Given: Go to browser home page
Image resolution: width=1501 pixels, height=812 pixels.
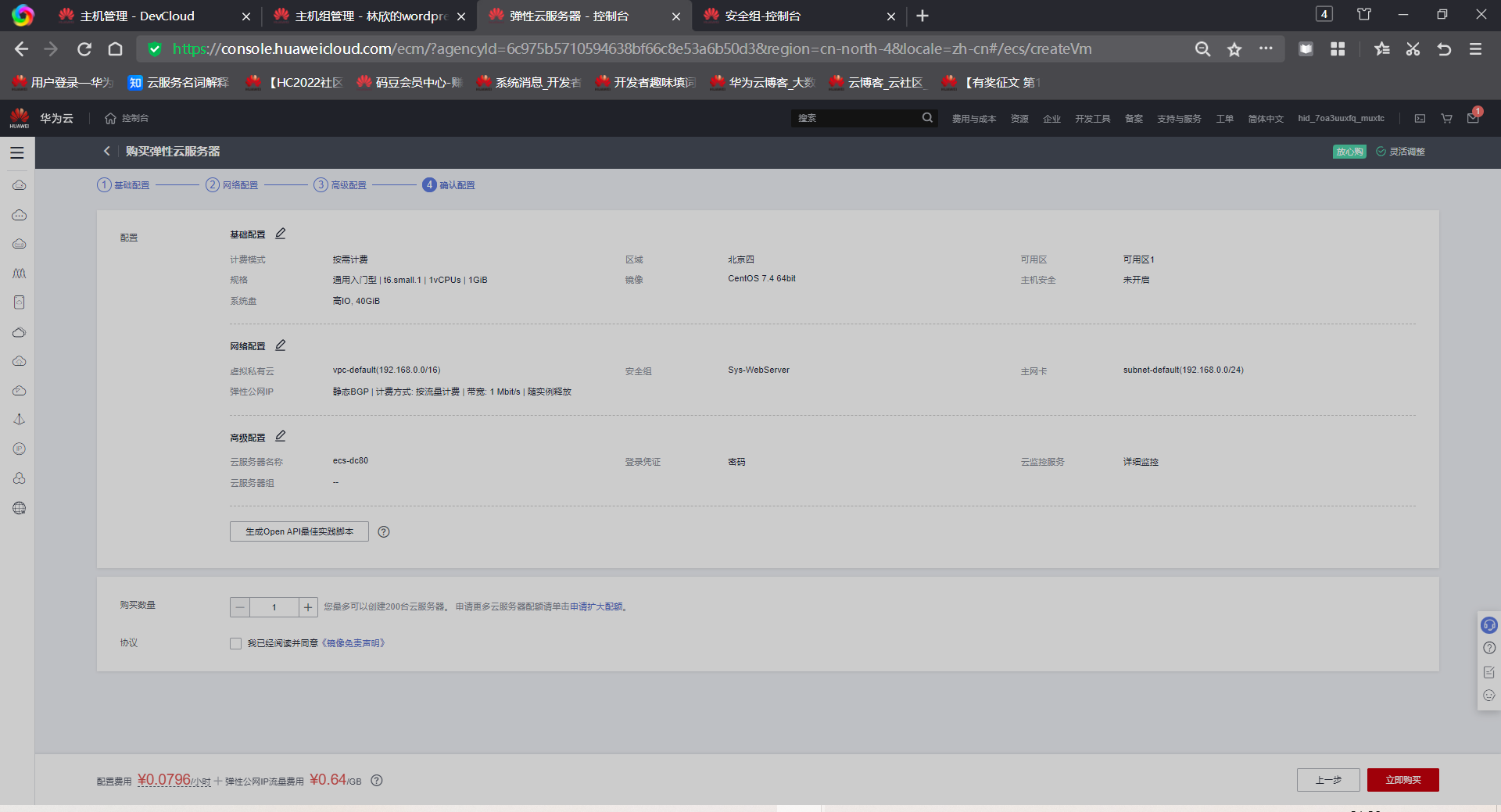Looking at the screenshot, I should coord(116,49).
